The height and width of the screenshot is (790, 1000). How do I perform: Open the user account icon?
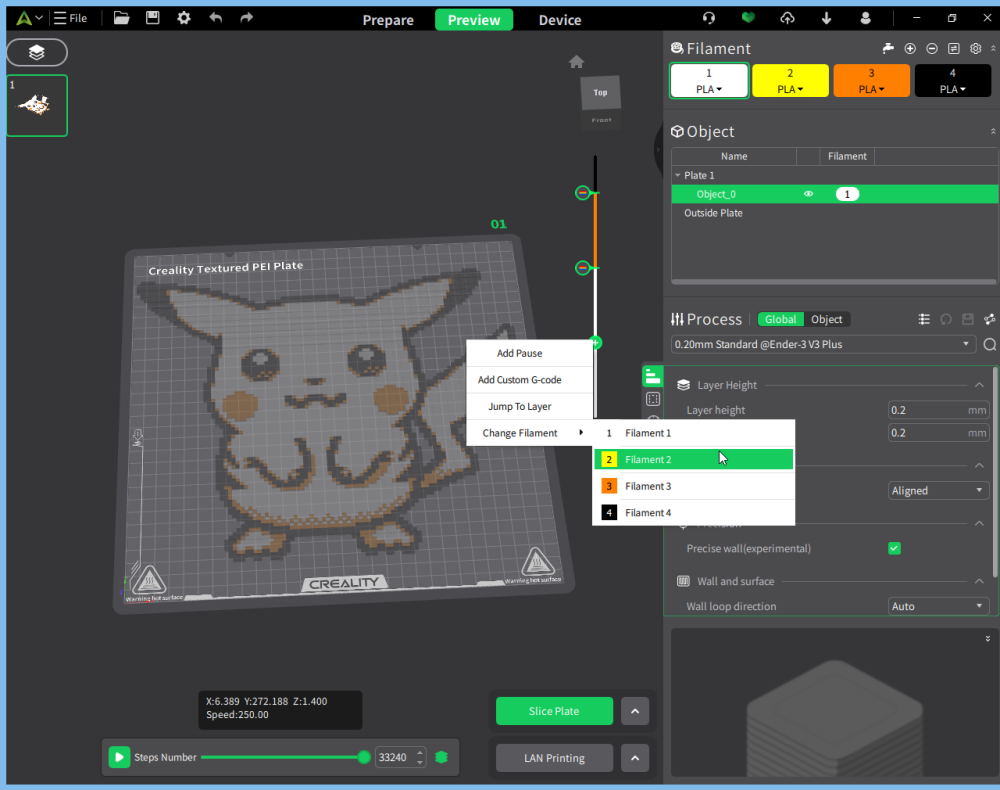pos(865,18)
